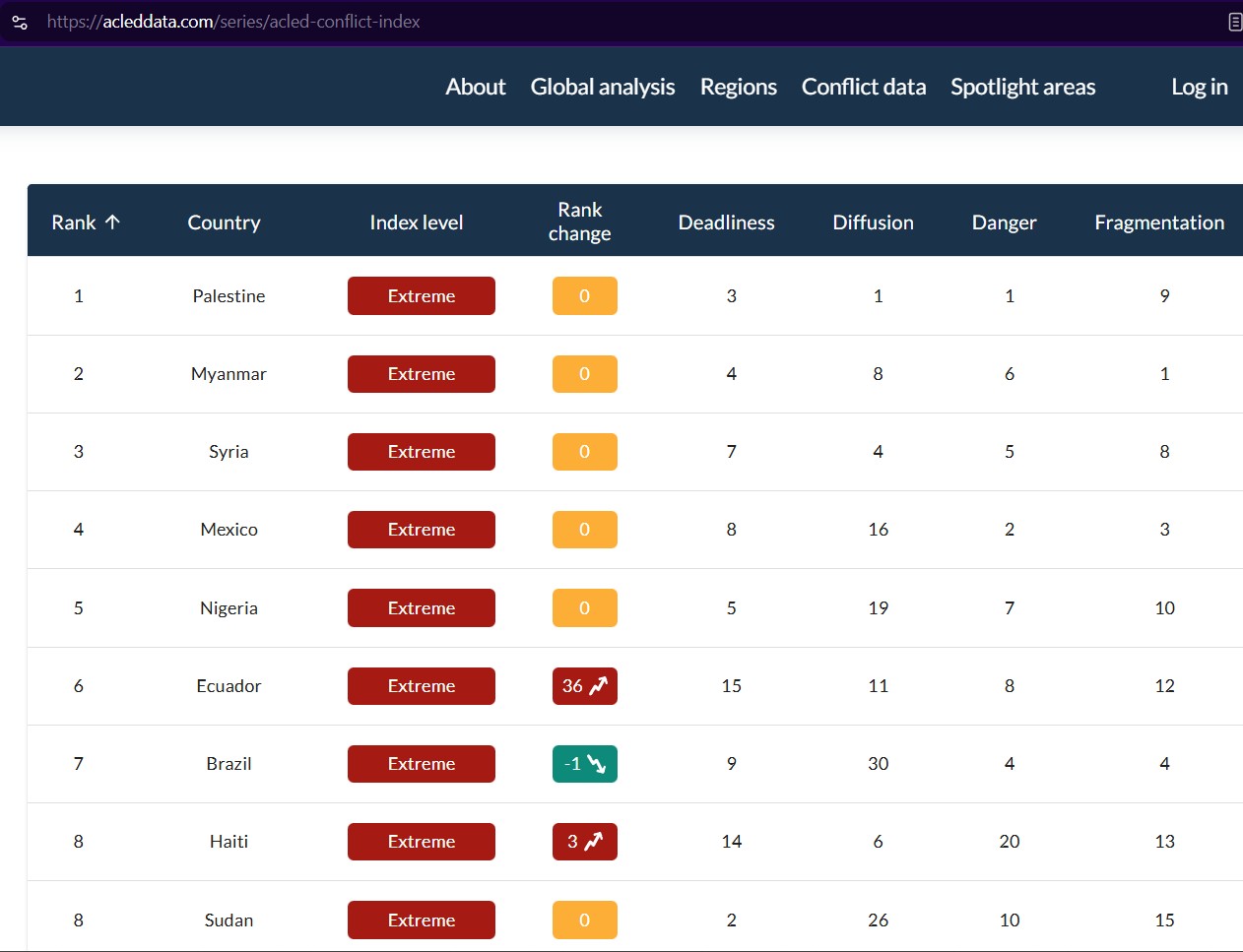Open reader mode icon in address bar

(1235, 22)
